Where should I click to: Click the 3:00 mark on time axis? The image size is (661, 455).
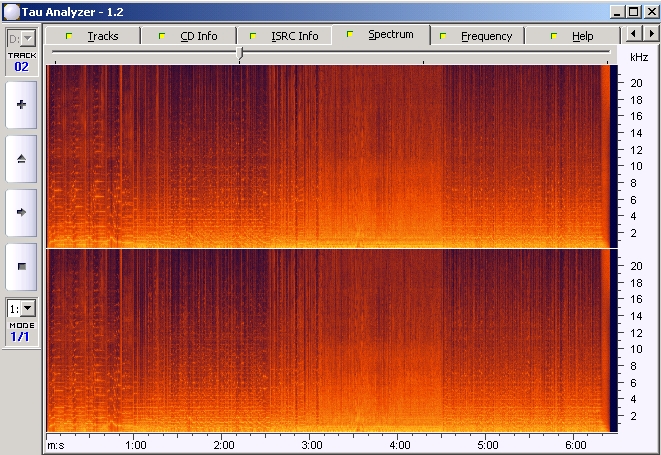click(312, 445)
